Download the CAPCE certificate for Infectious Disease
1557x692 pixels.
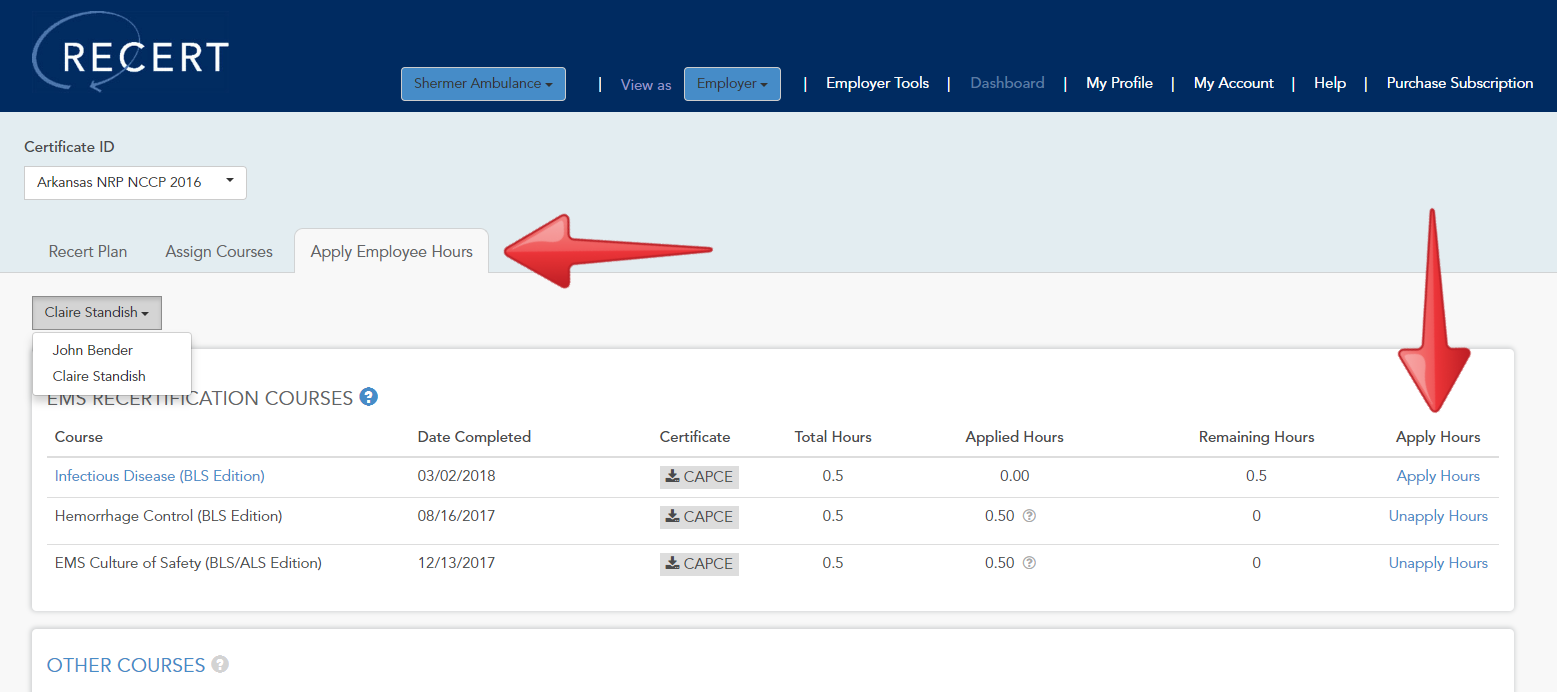coord(698,476)
